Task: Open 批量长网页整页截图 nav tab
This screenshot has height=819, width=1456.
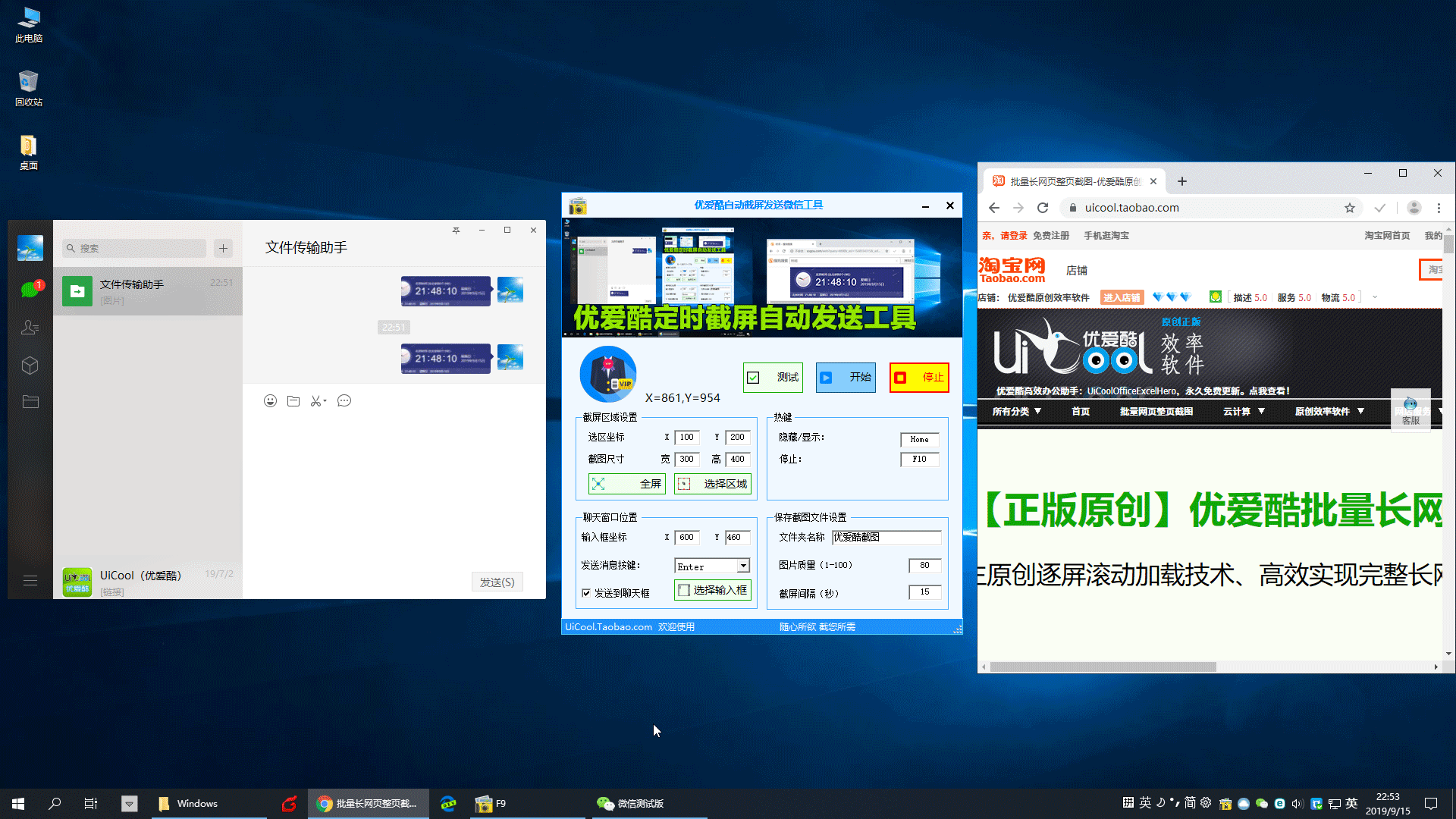Action: click(x=1156, y=411)
